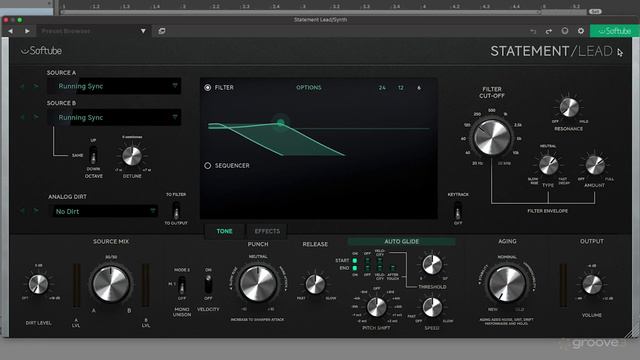This screenshot has height=360, width=640.
Task: Click the Auto Glide Speed knob
Action: (432, 307)
